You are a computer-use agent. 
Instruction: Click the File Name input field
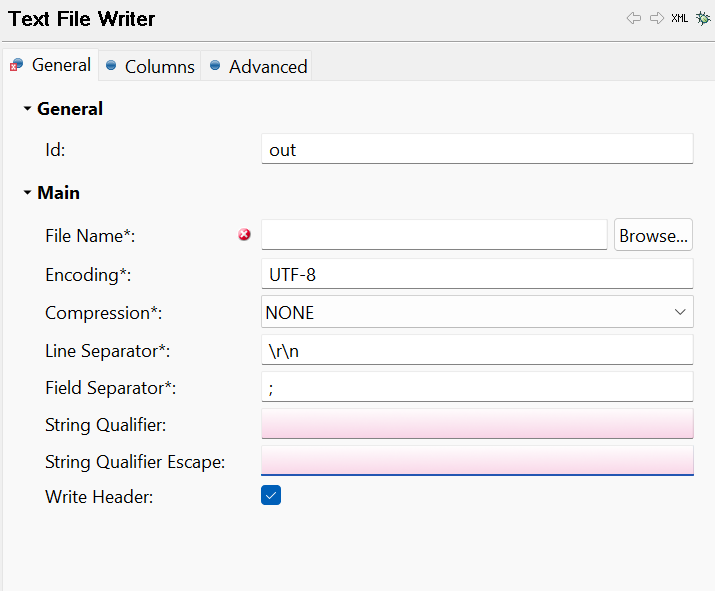point(434,235)
